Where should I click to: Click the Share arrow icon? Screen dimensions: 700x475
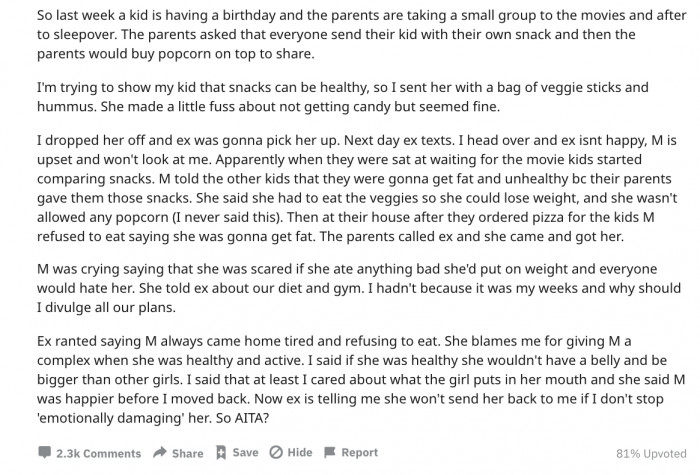160,453
